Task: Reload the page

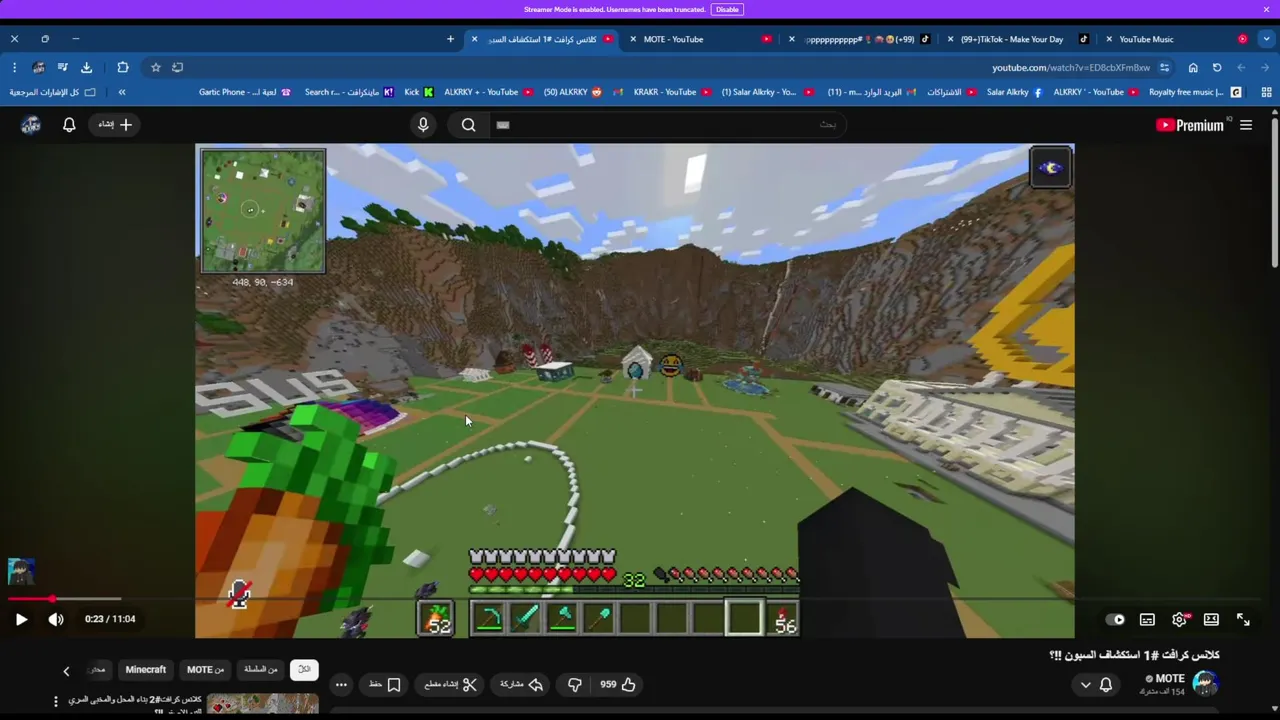Action: pyautogui.click(x=1217, y=67)
